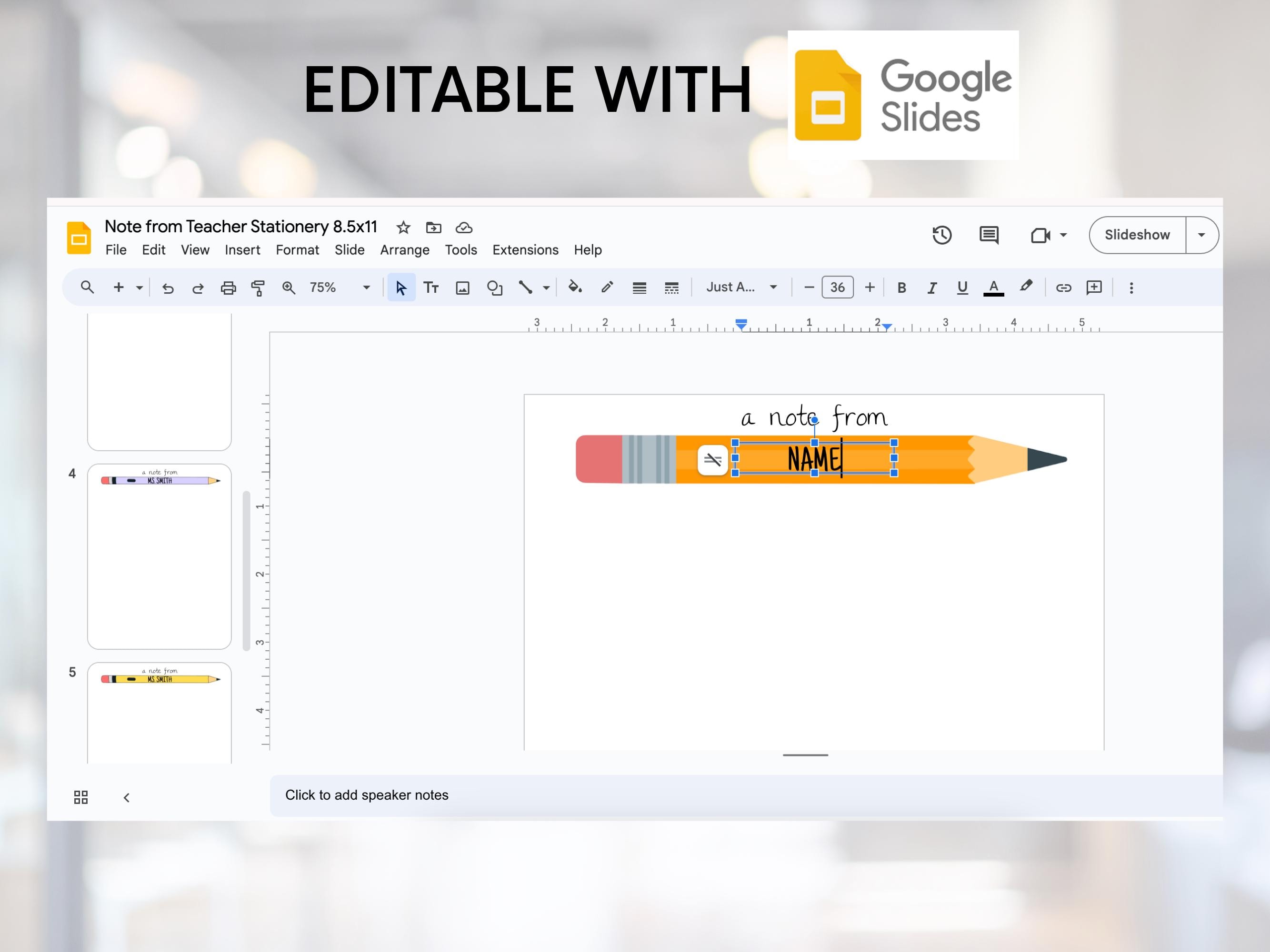Open new slide layout dropdown arrow
This screenshot has width=1270, height=952.
click(x=139, y=288)
